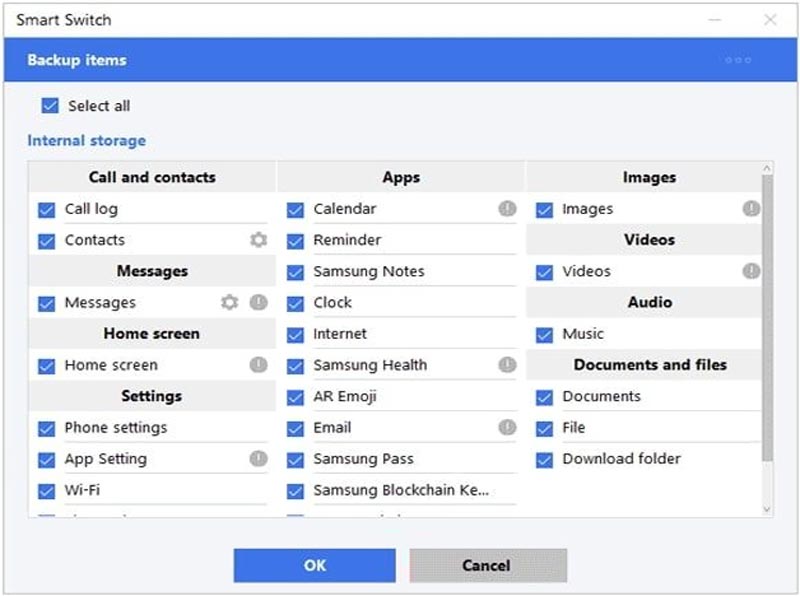Open Contacts backup settings gear
800x596 pixels.
pos(258,239)
